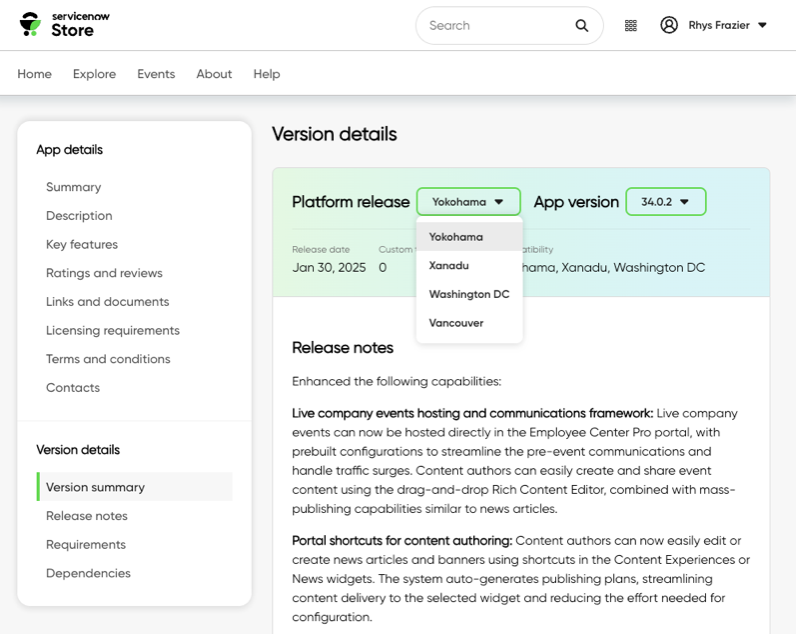Image resolution: width=796 pixels, height=634 pixels.
Task: Open the Explore nav item
Action: (94, 74)
